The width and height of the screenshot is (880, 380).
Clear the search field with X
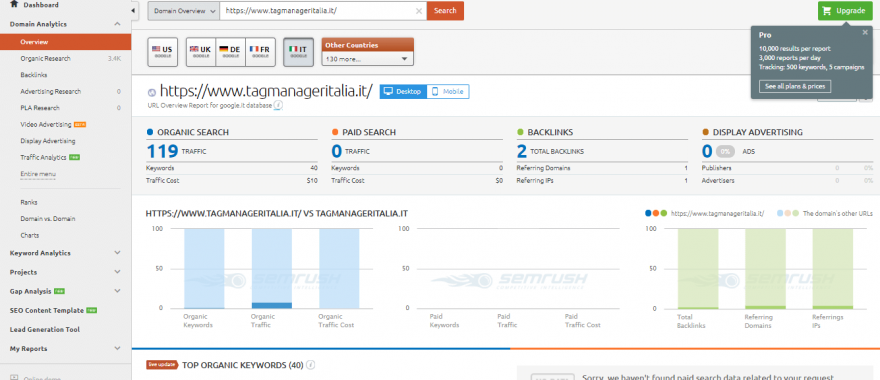(x=419, y=11)
